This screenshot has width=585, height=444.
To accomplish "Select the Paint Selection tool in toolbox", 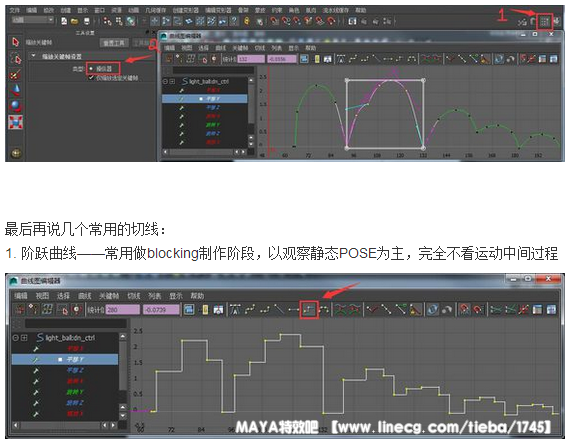I will pyautogui.click(x=15, y=75).
